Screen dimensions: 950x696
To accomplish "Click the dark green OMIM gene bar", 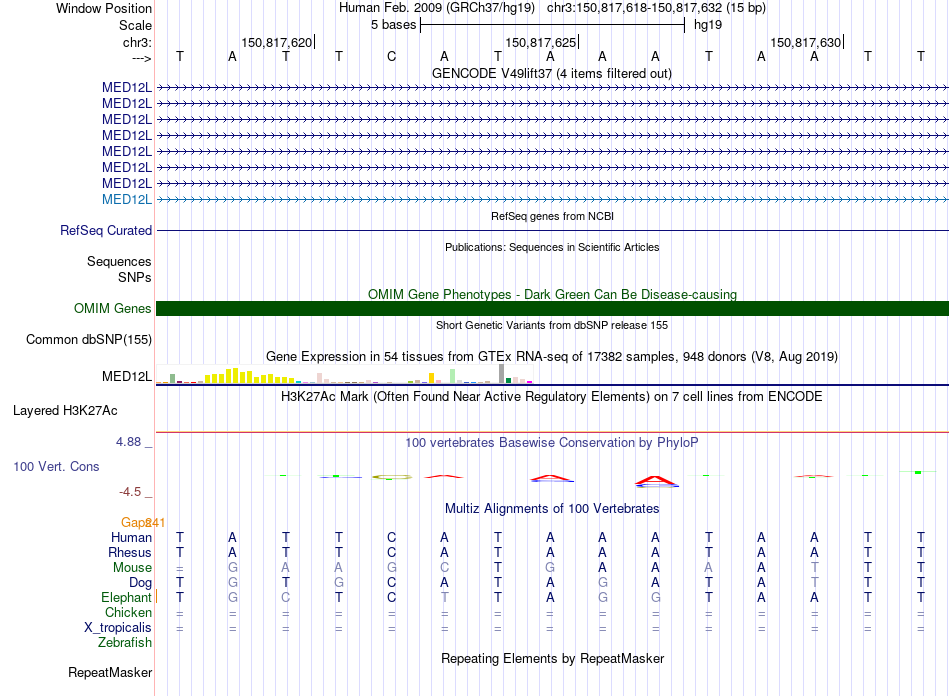I will (x=552, y=308).
